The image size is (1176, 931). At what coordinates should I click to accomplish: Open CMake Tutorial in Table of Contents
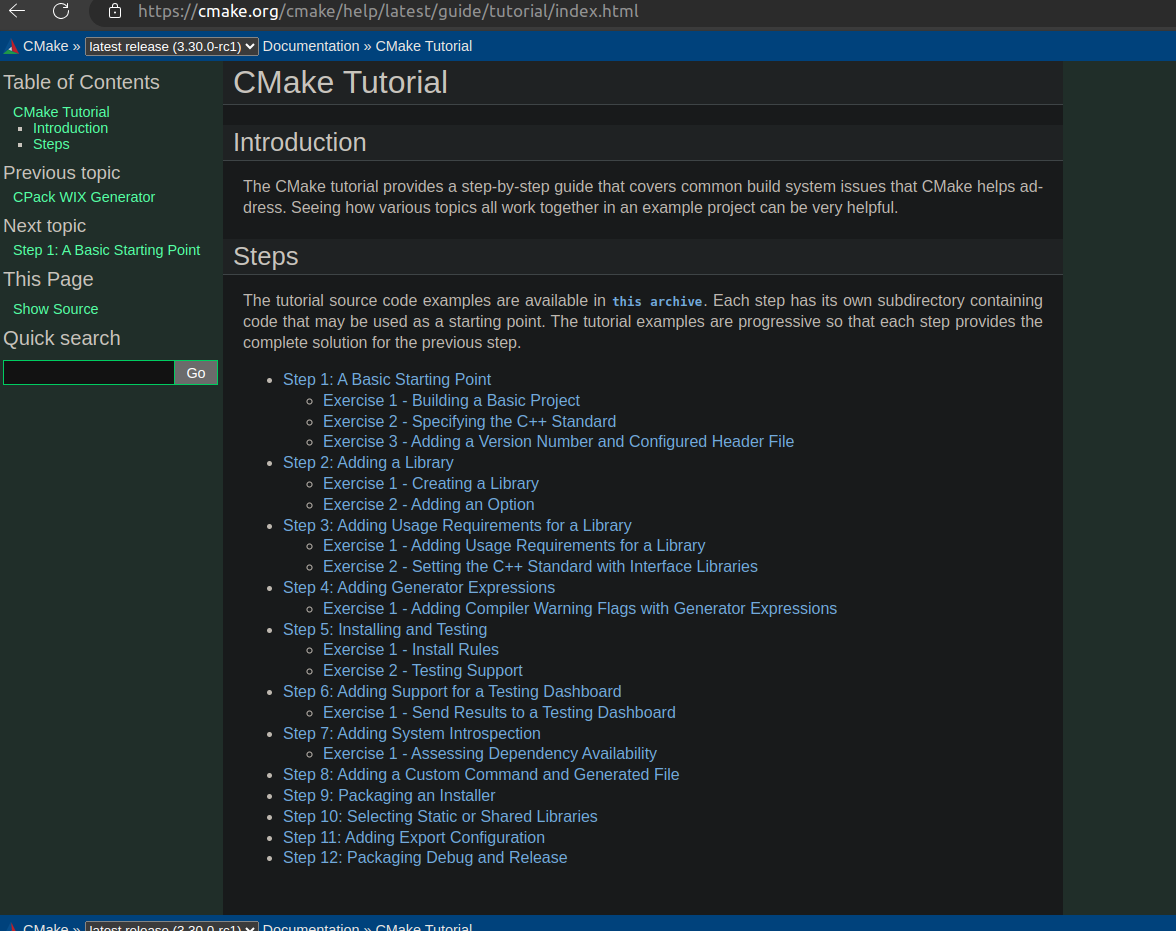coord(62,112)
